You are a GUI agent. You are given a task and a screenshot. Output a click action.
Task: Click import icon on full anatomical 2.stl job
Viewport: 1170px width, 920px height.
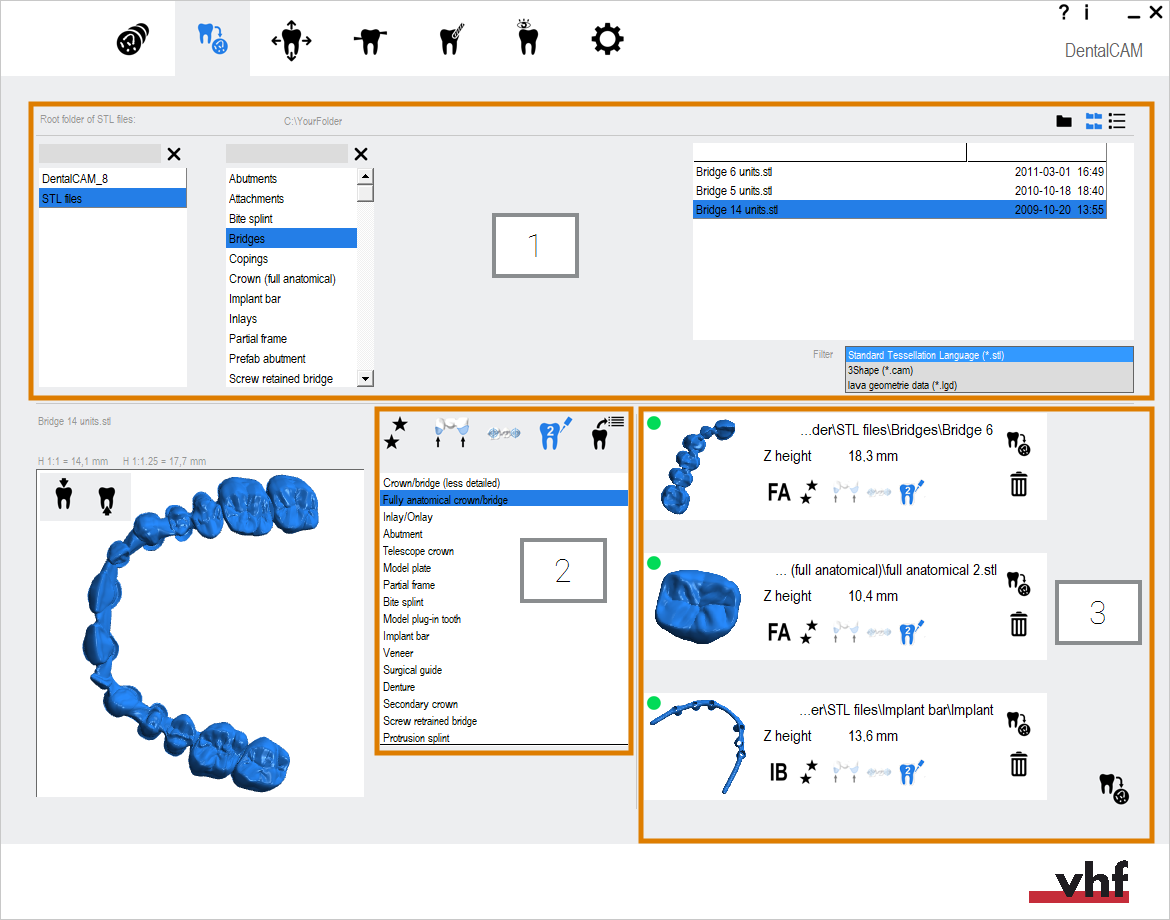[x=1019, y=583]
